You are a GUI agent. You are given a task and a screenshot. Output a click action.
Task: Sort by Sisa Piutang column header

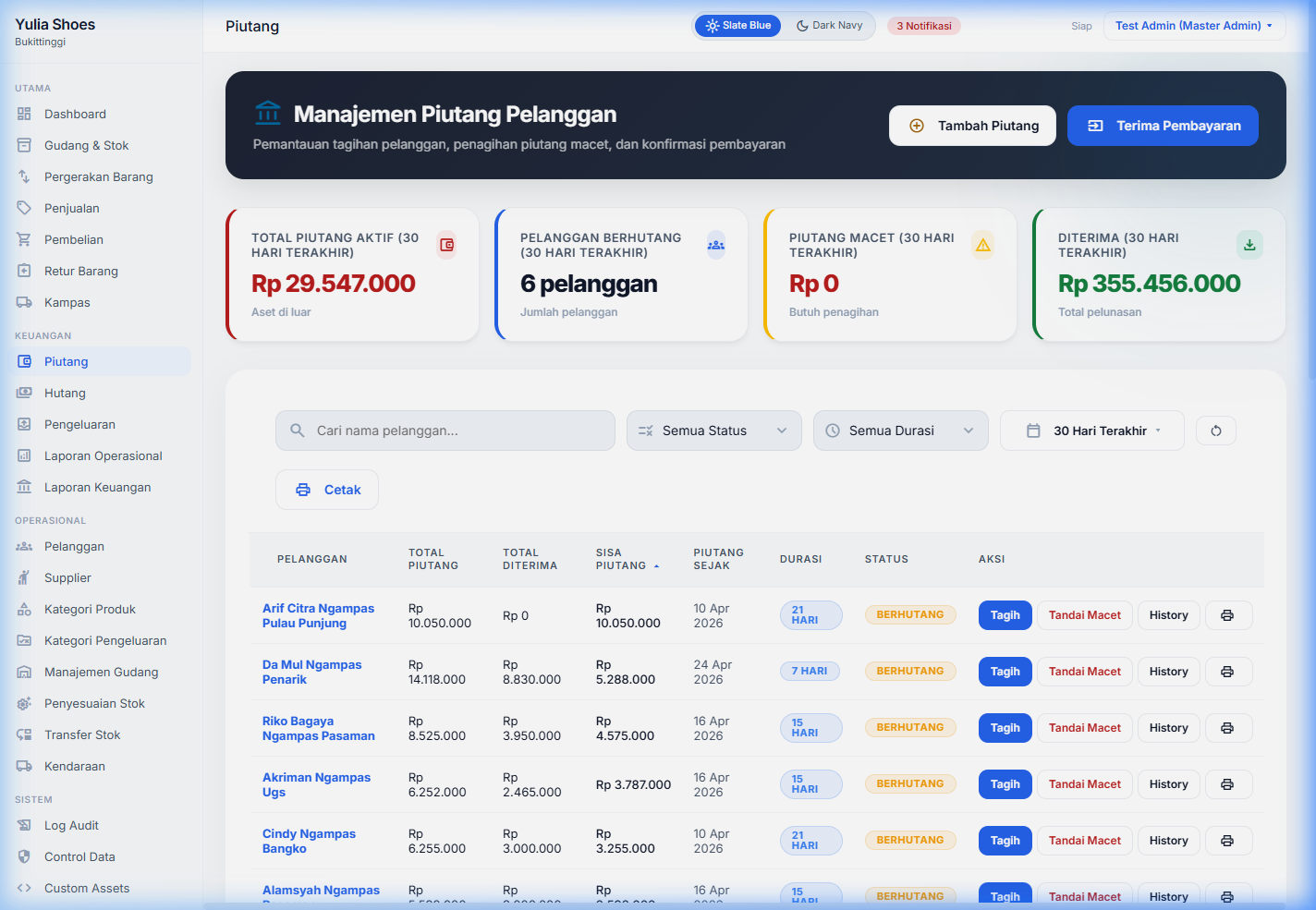[628, 559]
